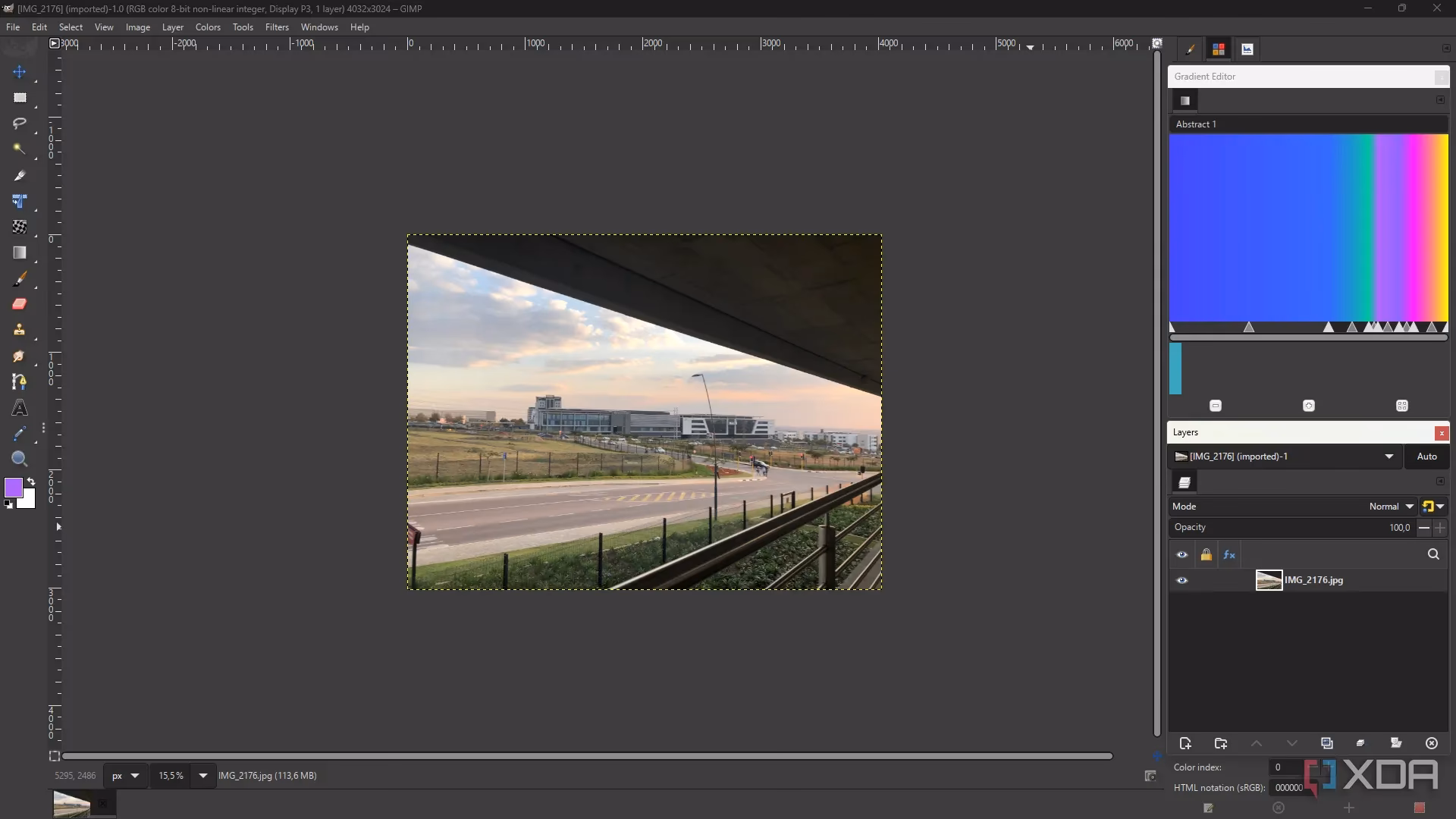The height and width of the screenshot is (819, 1456).
Task: Open the image selector dropdown above Layers
Action: point(1390,457)
